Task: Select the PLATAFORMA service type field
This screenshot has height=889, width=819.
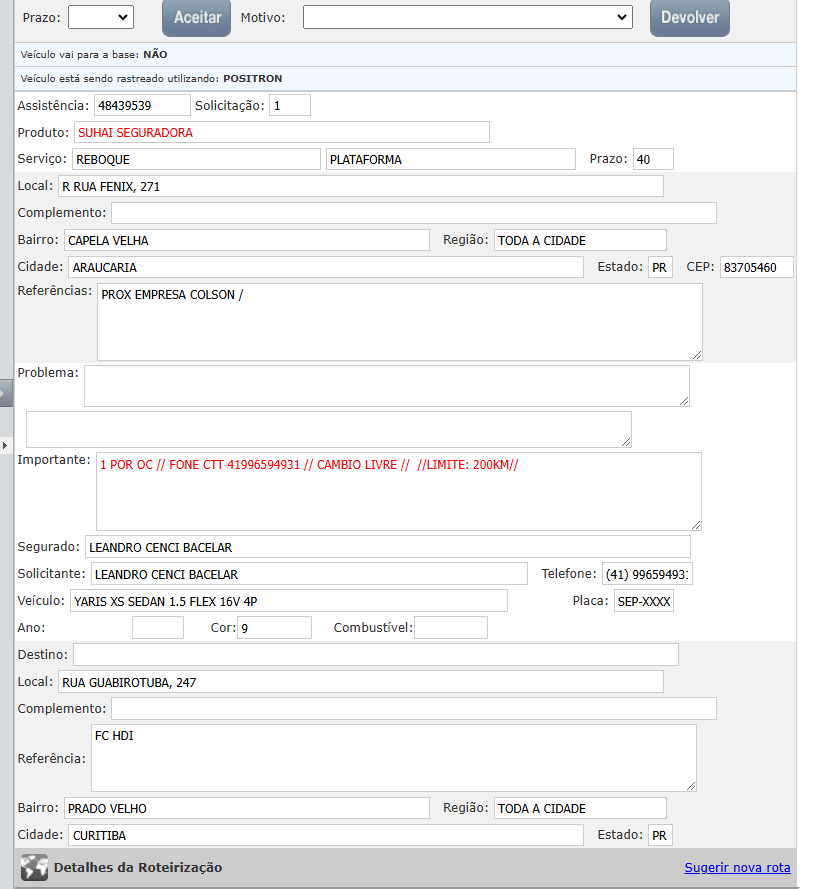Action: pyautogui.click(x=450, y=159)
